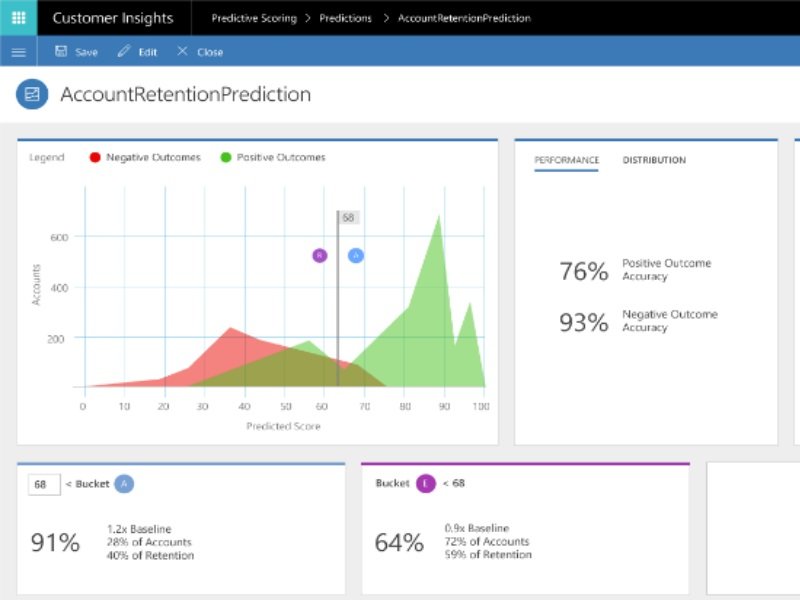Click the bucket threshold input showing 68
Image resolution: width=800 pixels, height=600 pixels.
coord(44,484)
